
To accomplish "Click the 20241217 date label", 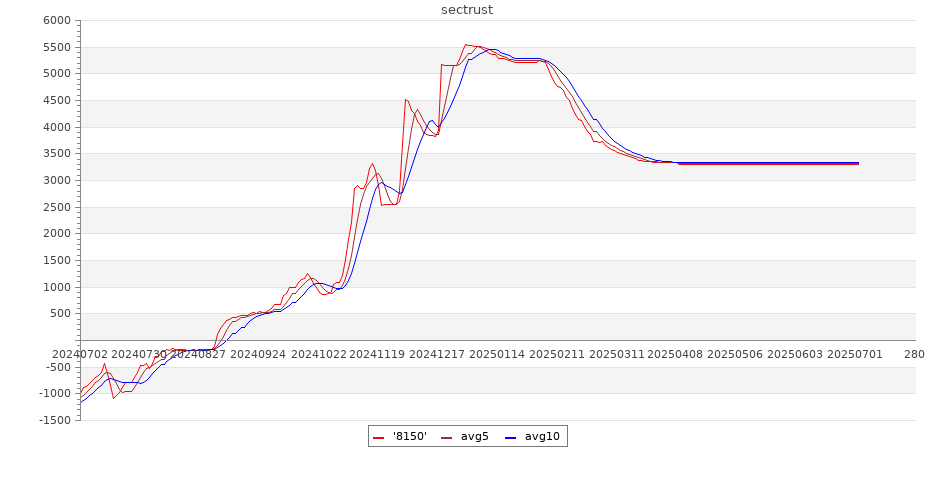I will pyautogui.click(x=437, y=354).
